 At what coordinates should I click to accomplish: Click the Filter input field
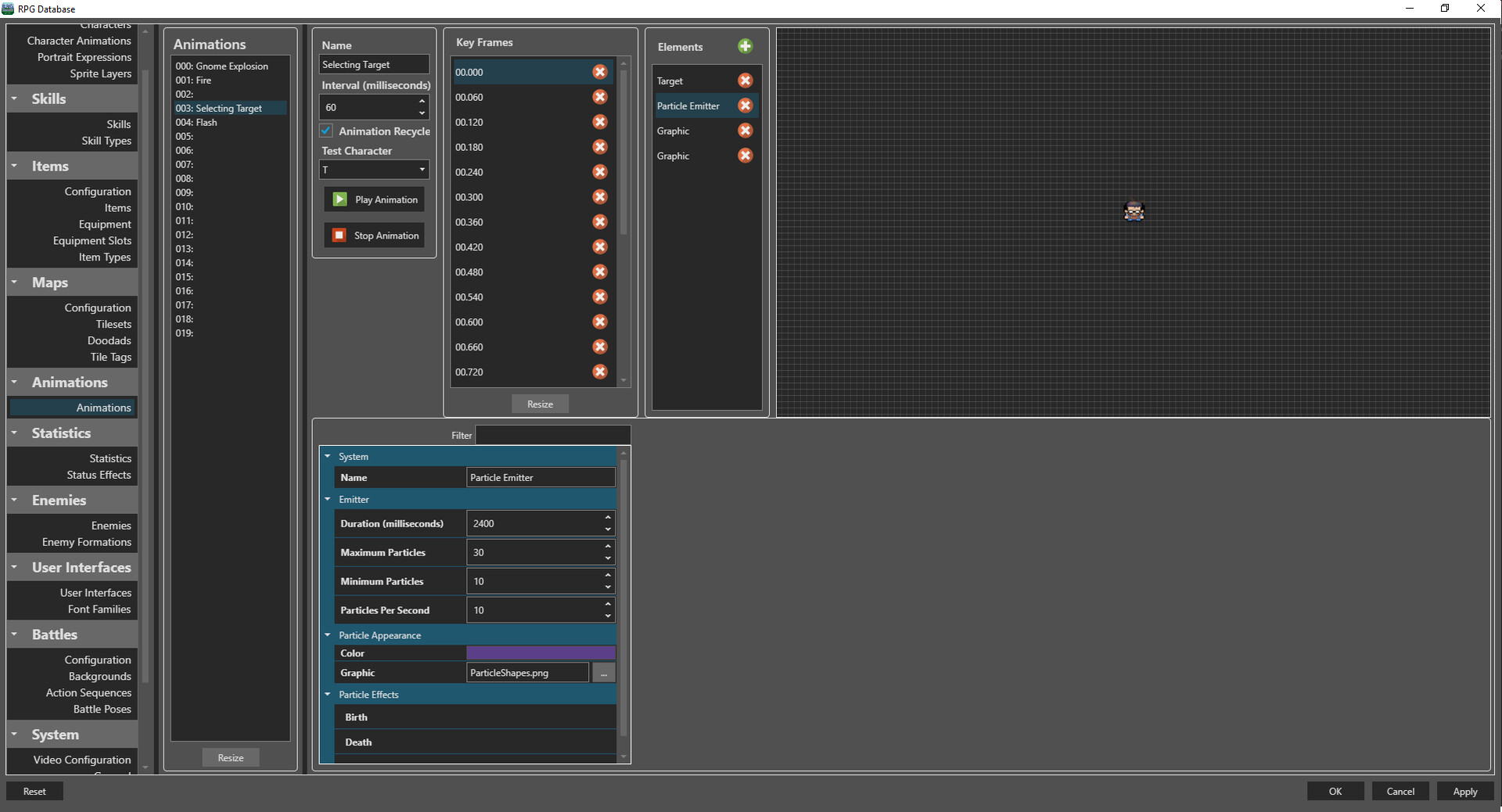coord(552,435)
